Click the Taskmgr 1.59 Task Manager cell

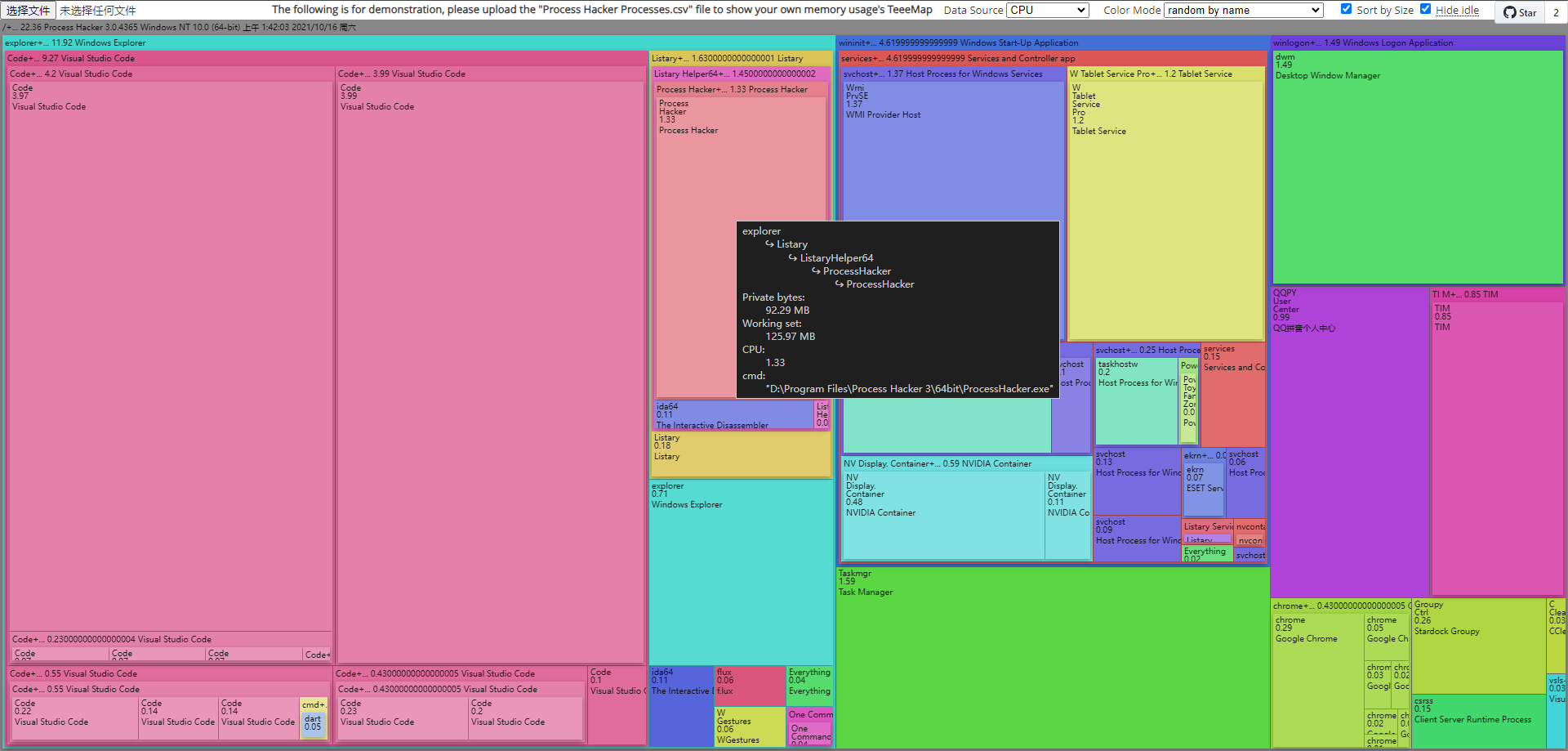coord(1052,657)
